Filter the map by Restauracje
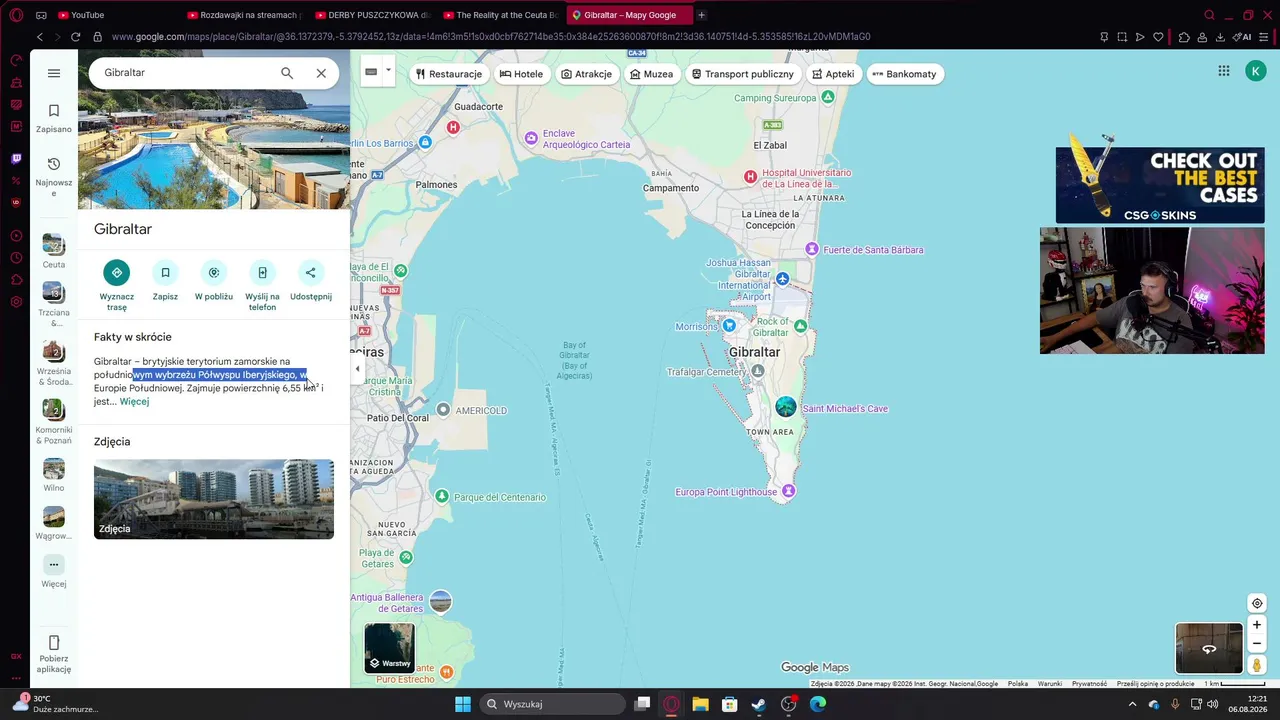The width and height of the screenshot is (1280, 720). coord(449,74)
